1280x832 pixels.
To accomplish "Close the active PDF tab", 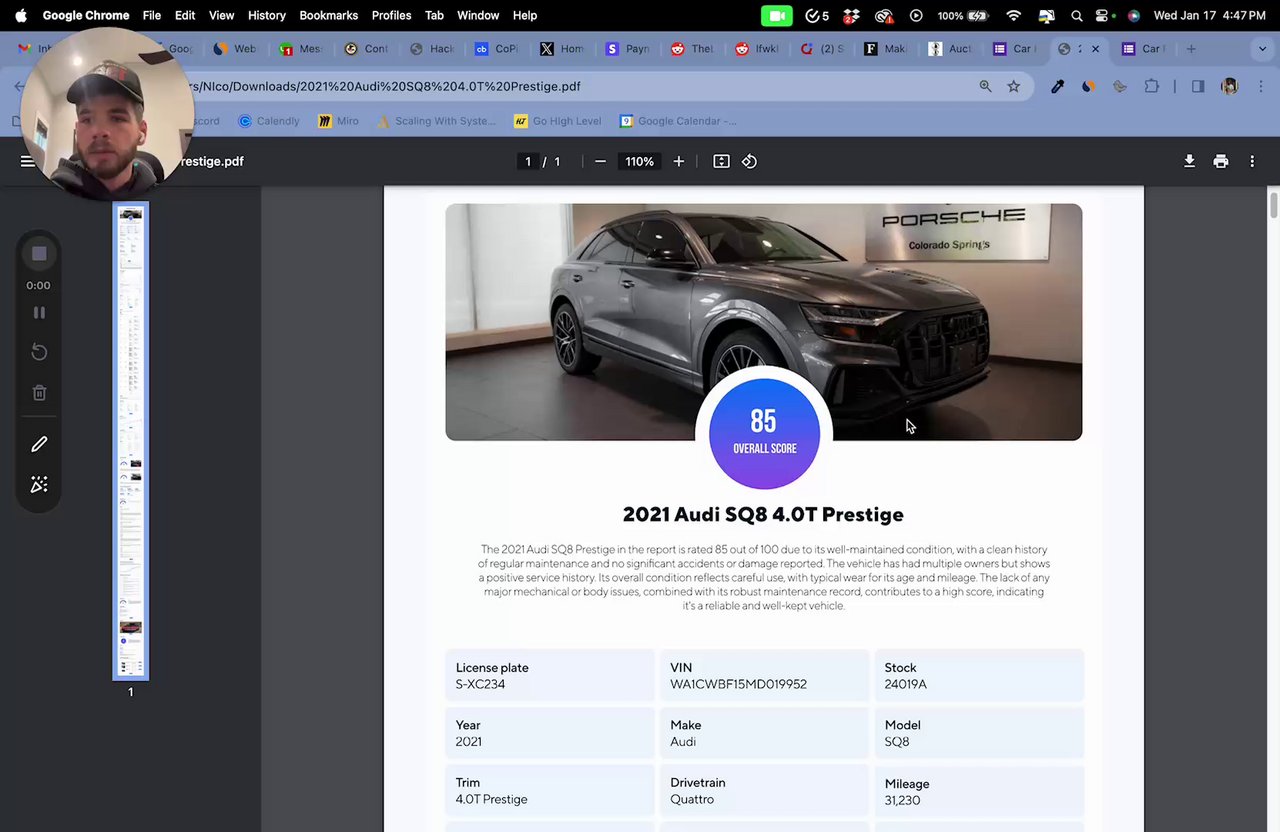I will coord(1095,49).
